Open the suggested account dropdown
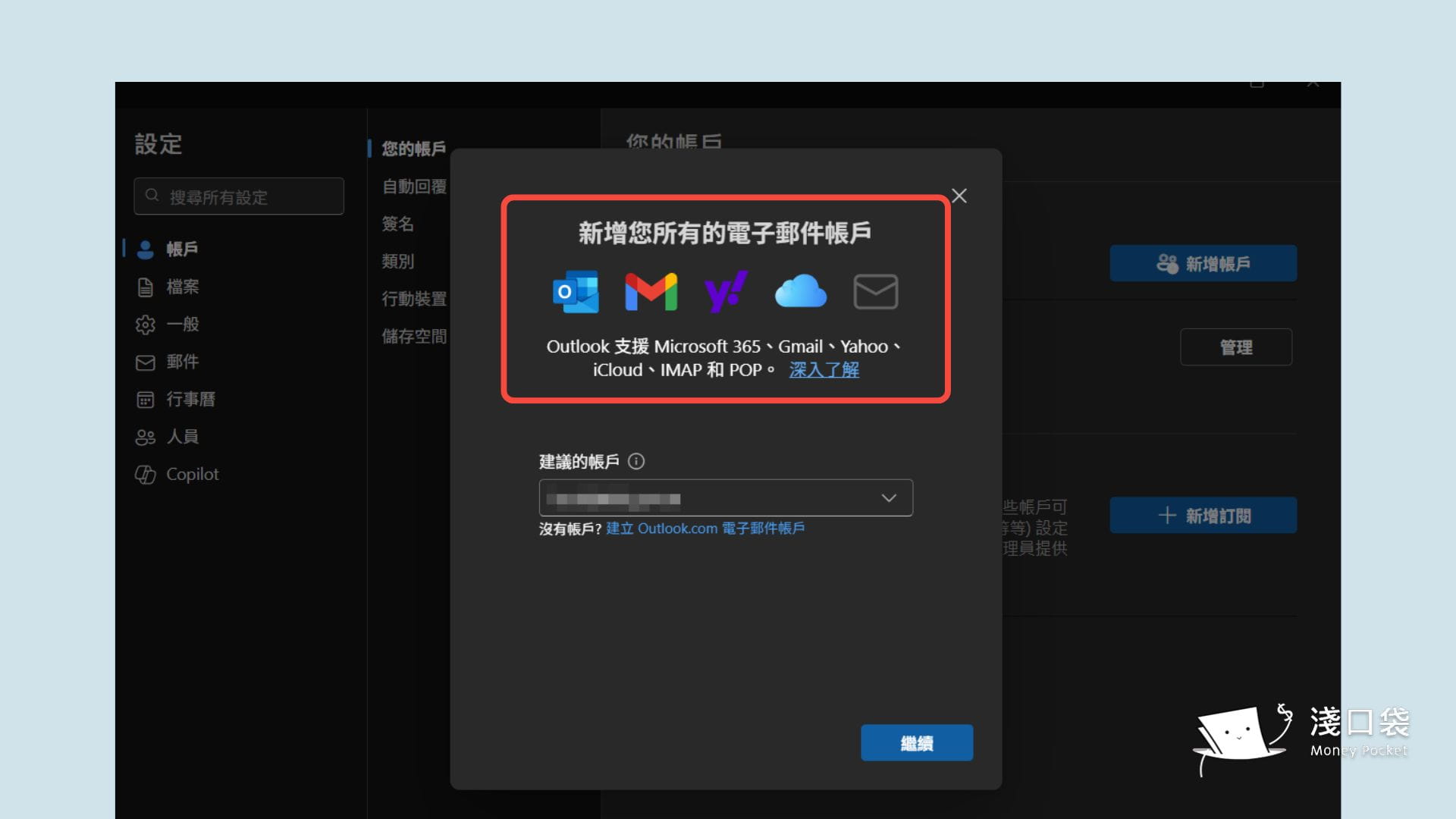1456x819 pixels. [887, 498]
